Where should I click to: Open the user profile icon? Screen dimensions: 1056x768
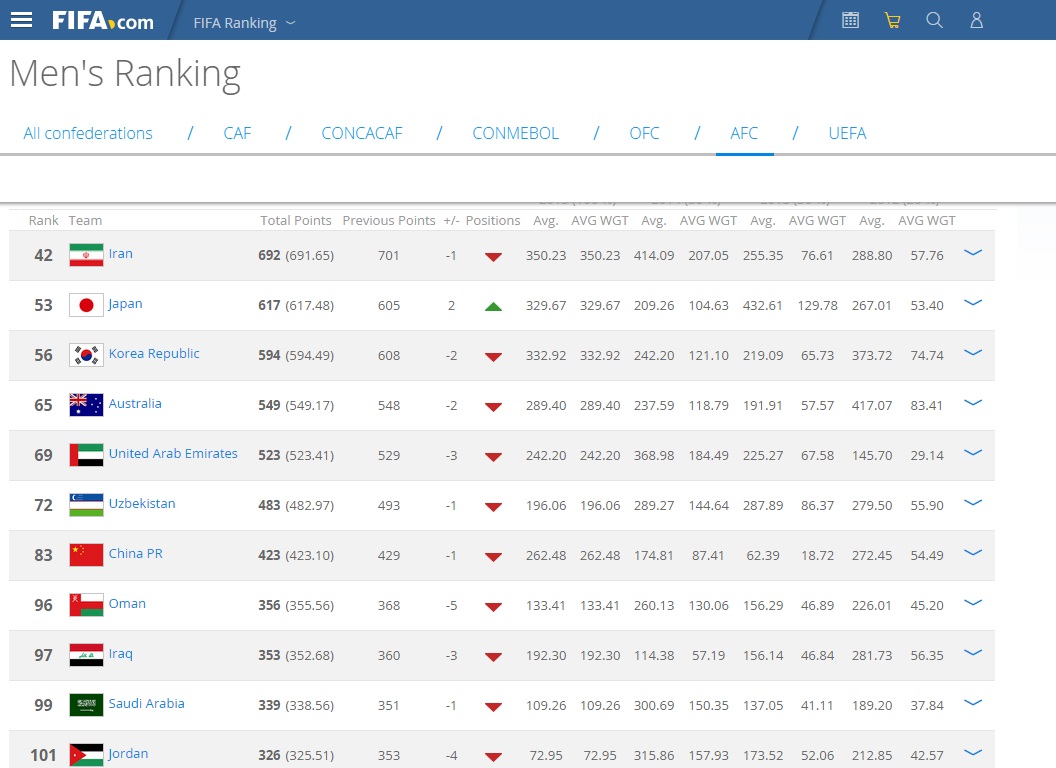977,20
